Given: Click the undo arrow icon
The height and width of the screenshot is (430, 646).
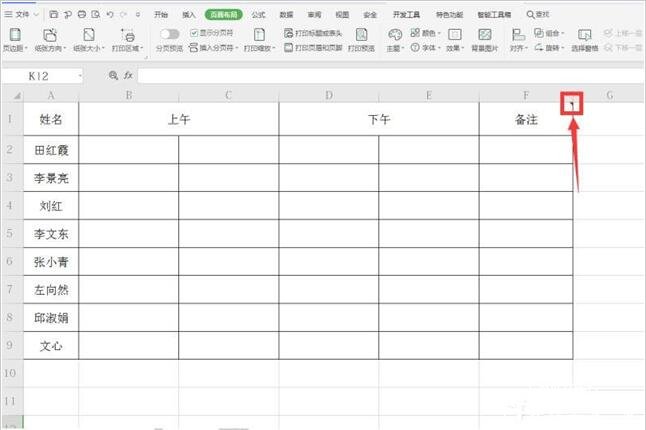Looking at the screenshot, I should (x=110, y=14).
